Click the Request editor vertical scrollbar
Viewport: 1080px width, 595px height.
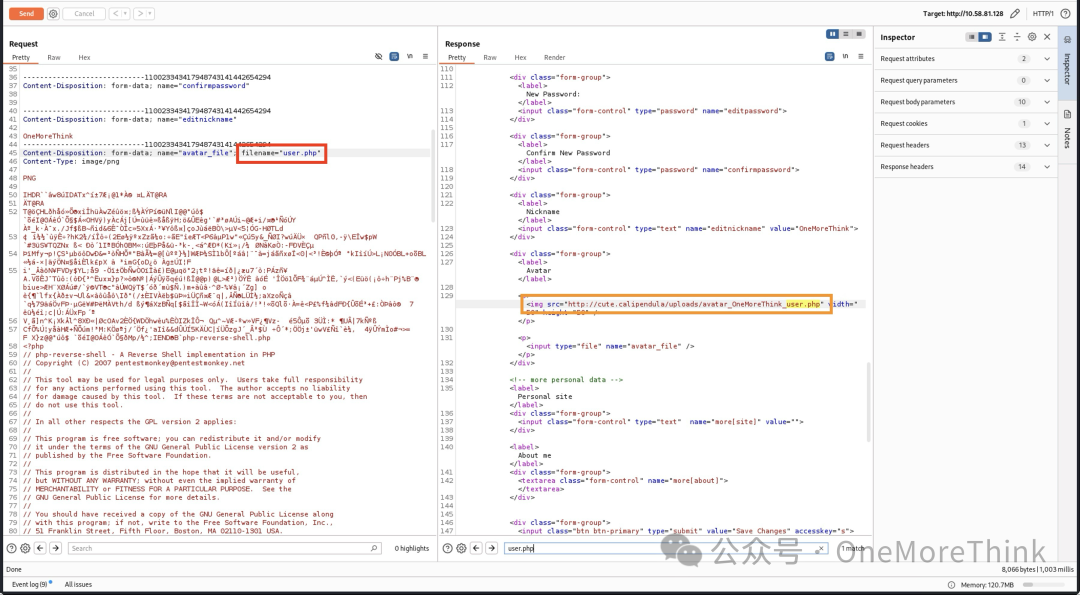click(x=433, y=176)
